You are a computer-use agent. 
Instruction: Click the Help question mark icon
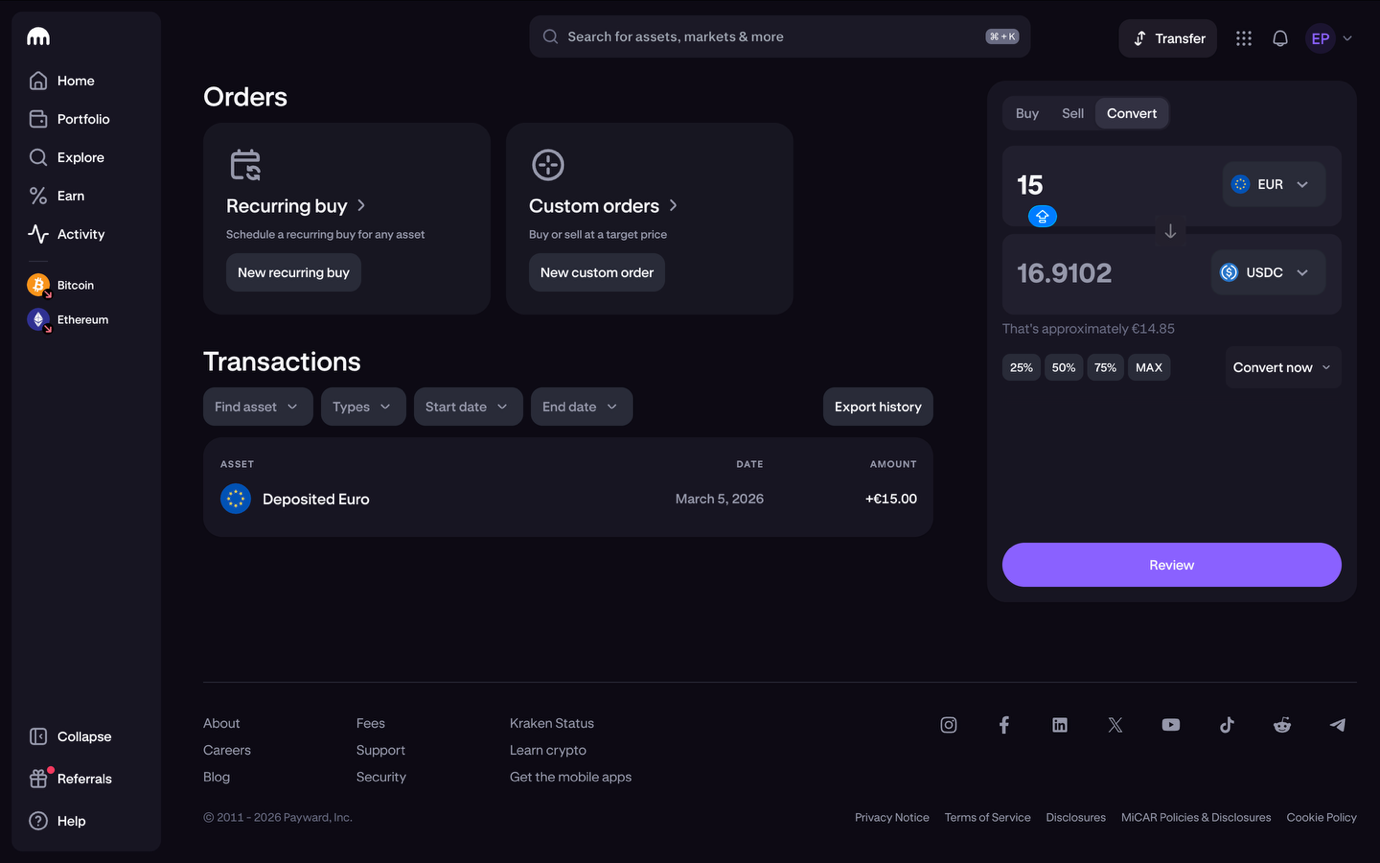38,821
